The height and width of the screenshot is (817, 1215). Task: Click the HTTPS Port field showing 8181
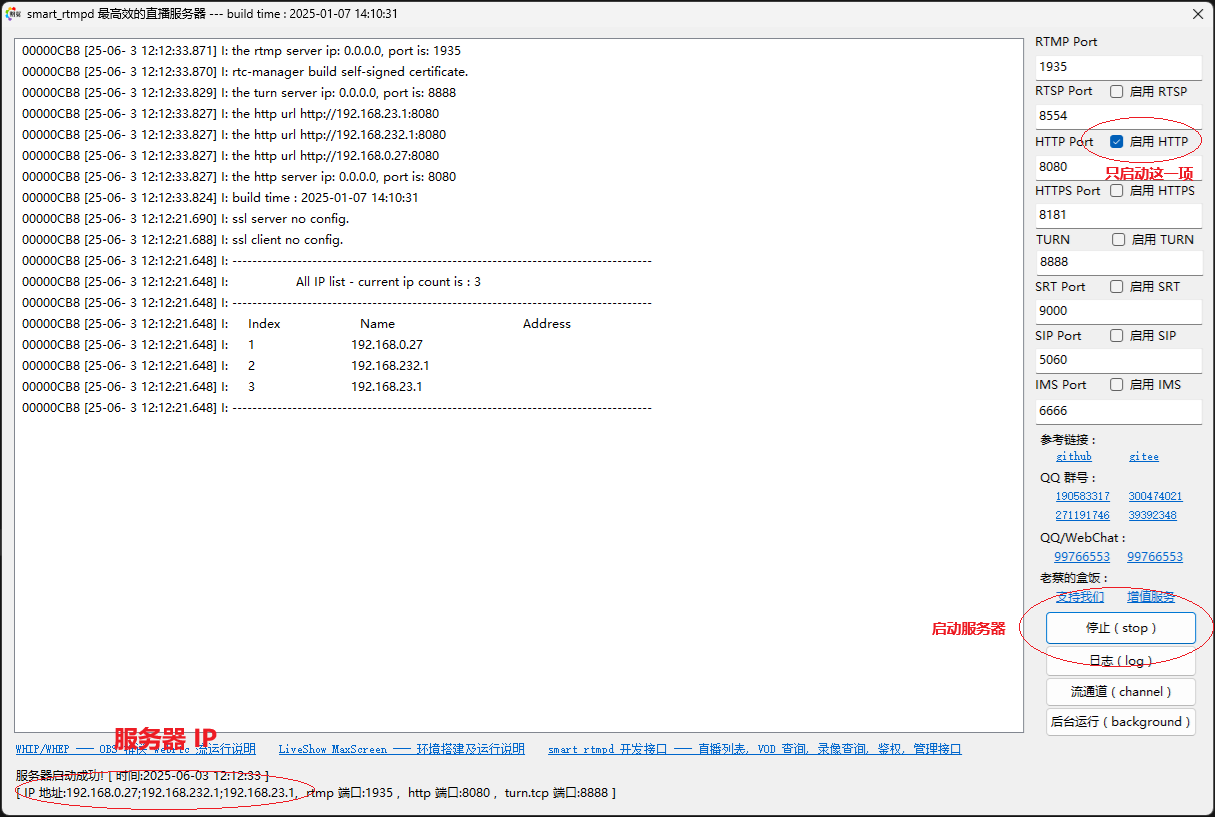(1118, 214)
